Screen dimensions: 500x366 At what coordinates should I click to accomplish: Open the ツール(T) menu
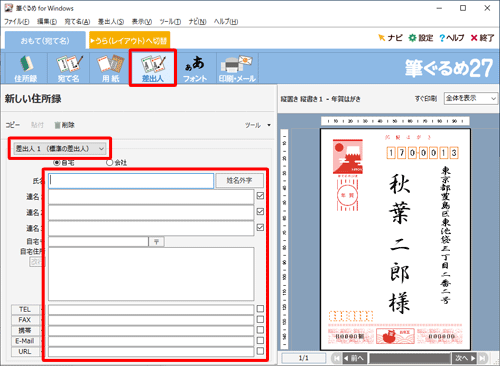click(x=170, y=22)
